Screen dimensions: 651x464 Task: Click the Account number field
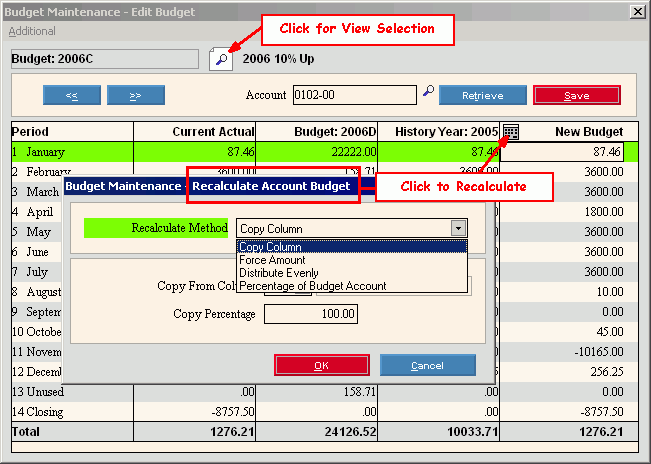[x=354, y=95]
